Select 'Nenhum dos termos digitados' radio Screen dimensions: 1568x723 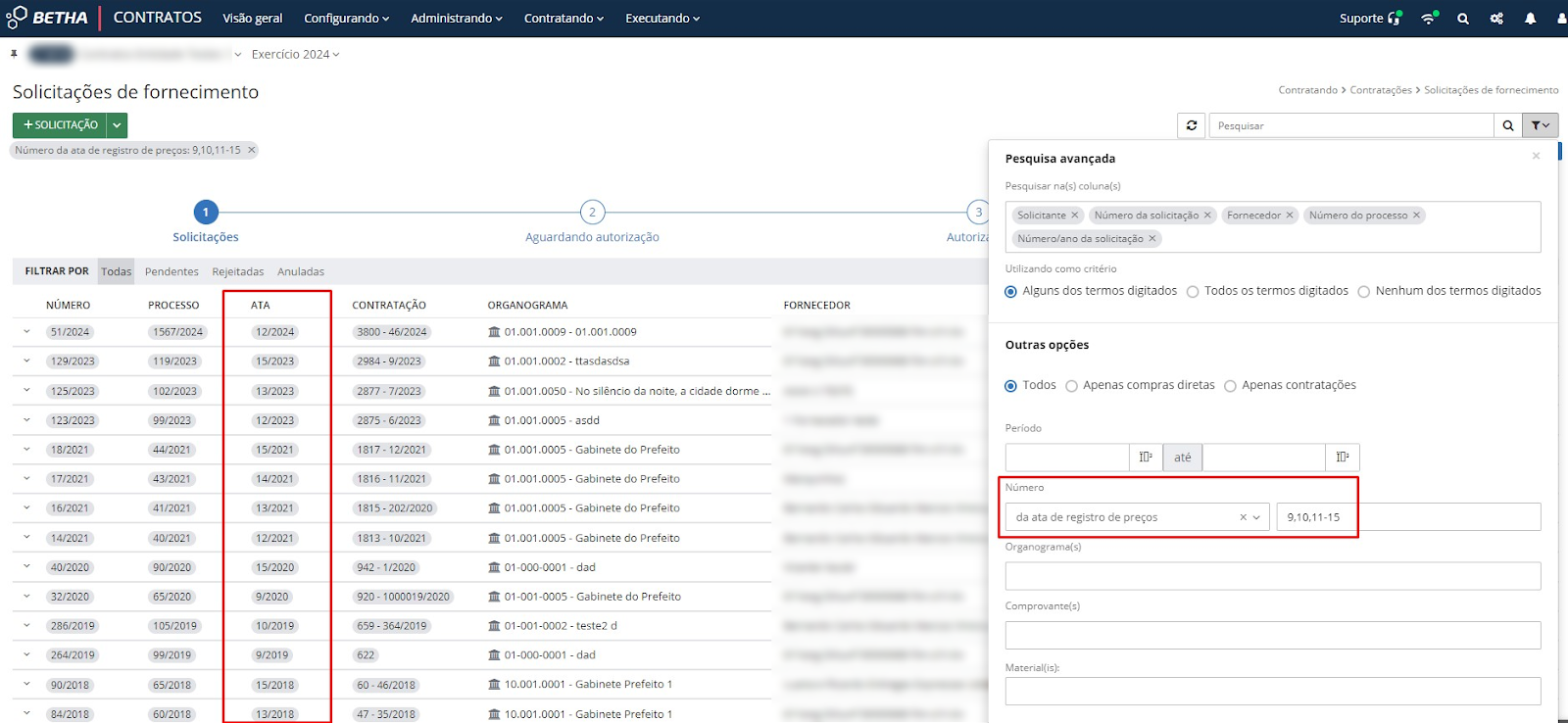point(1363,291)
